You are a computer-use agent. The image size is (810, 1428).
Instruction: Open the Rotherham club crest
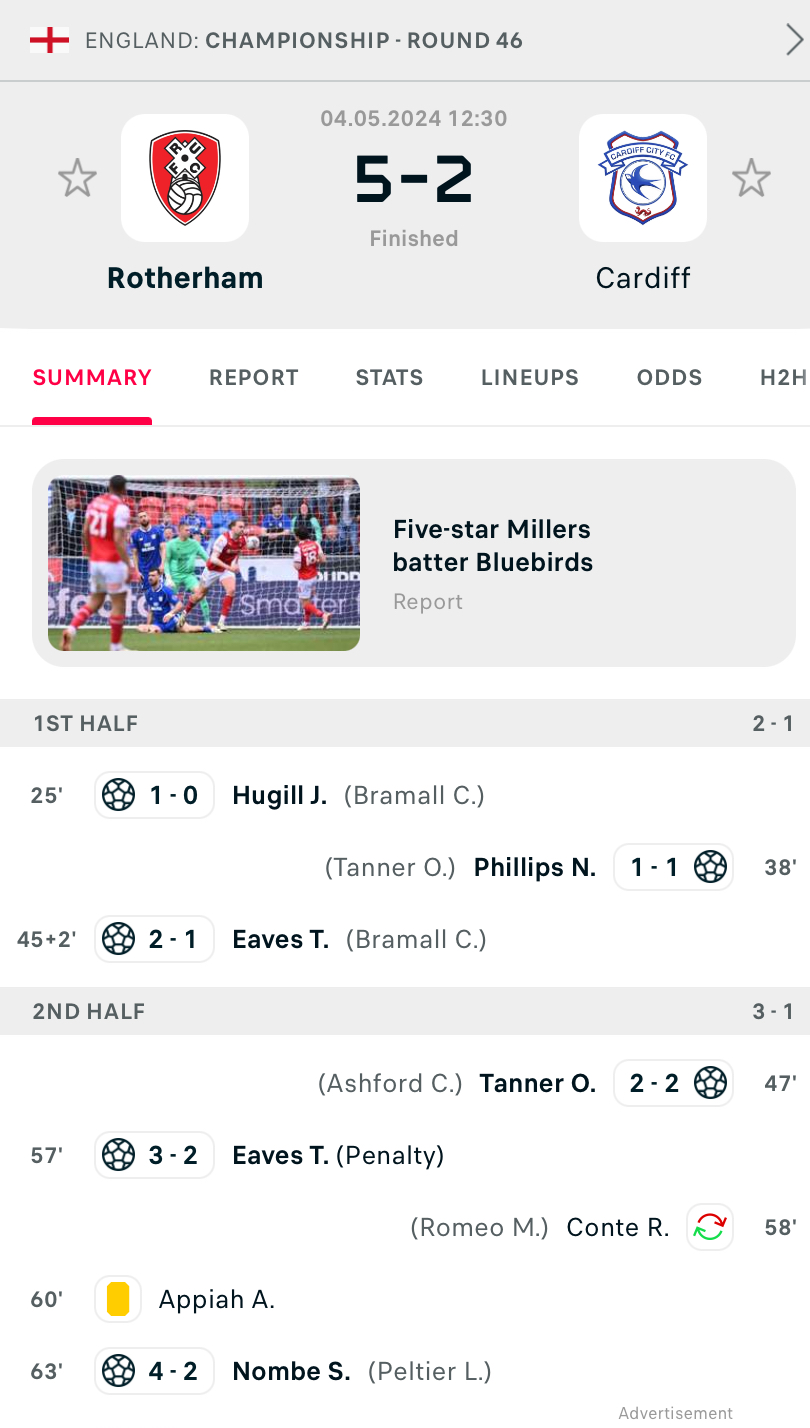[x=185, y=178]
